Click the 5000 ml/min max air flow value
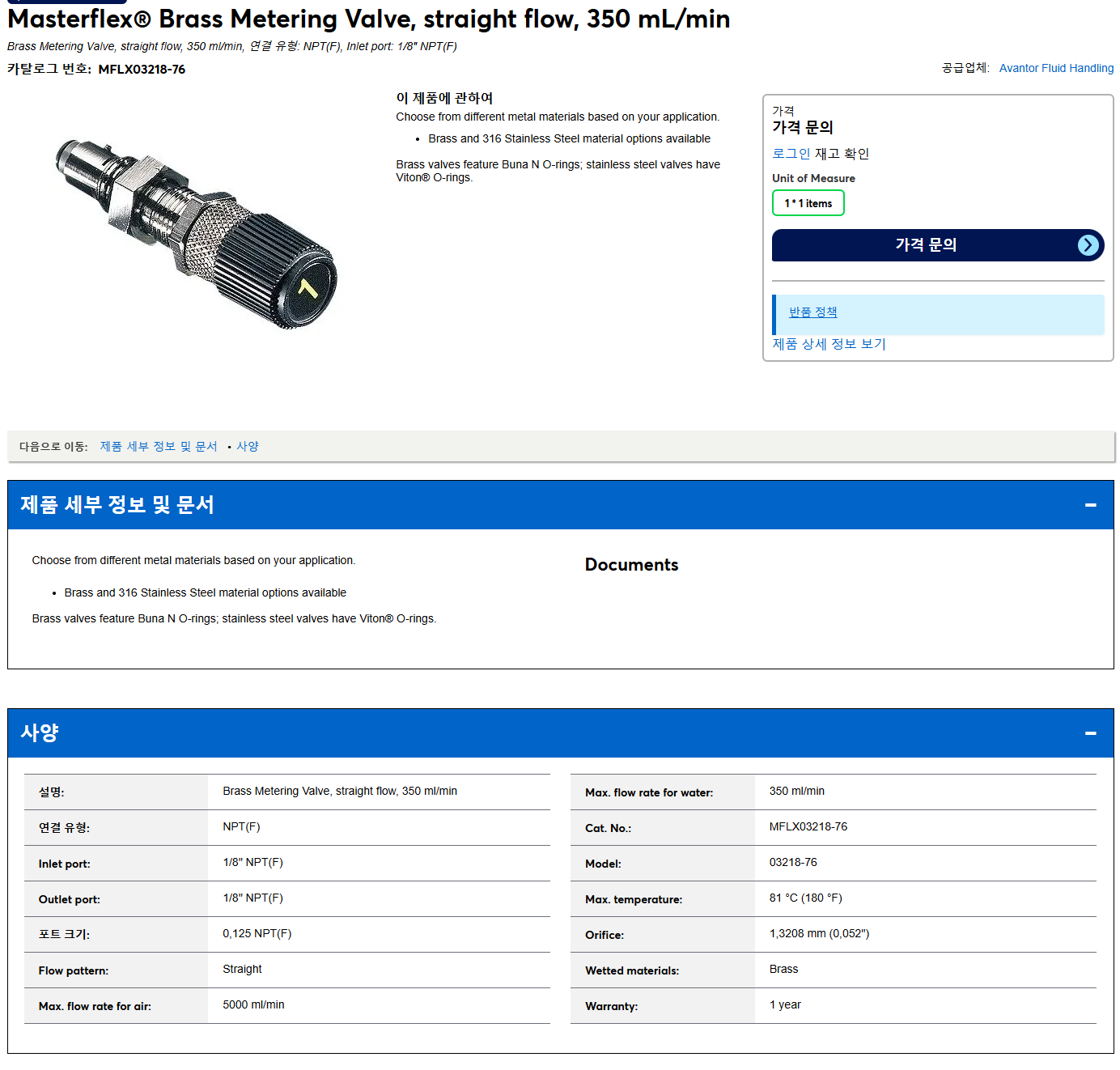This screenshot has height=1070, width=1120. pyautogui.click(x=253, y=1005)
